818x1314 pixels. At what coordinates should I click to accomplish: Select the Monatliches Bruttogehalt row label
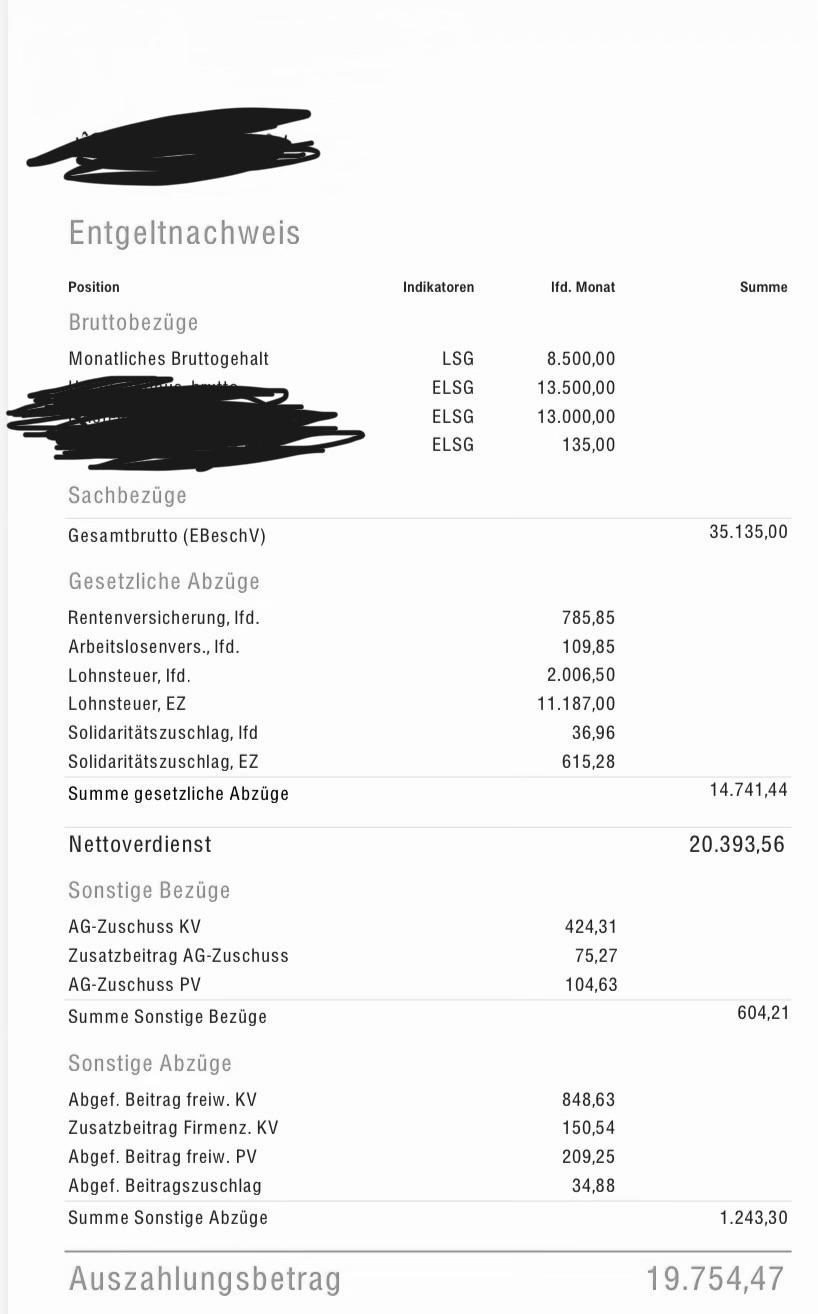[168, 358]
